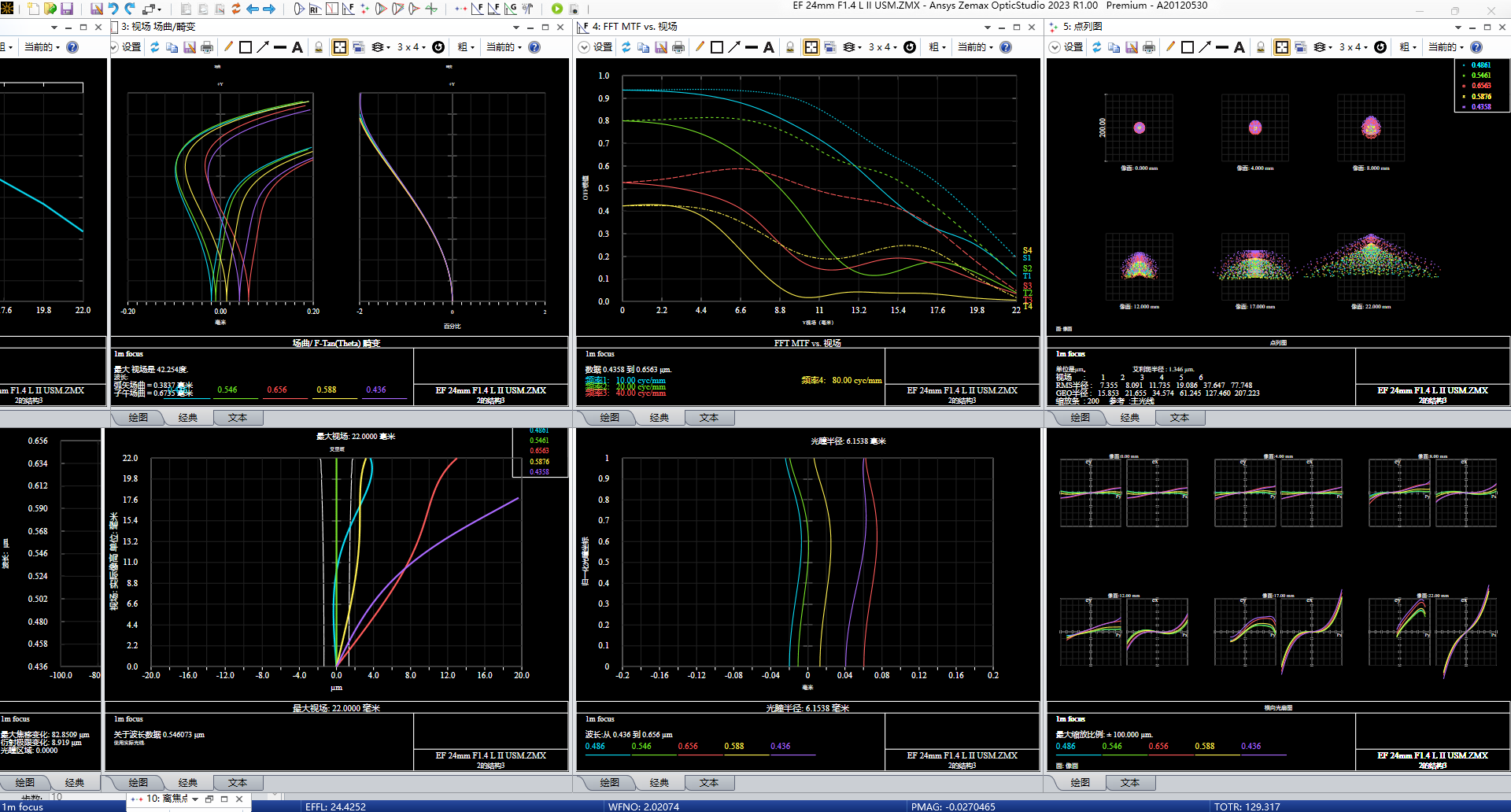
Task: Toggle auto-update circle in FFT MTF toolbar
Action: pyautogui.click(x=910, y=47)
